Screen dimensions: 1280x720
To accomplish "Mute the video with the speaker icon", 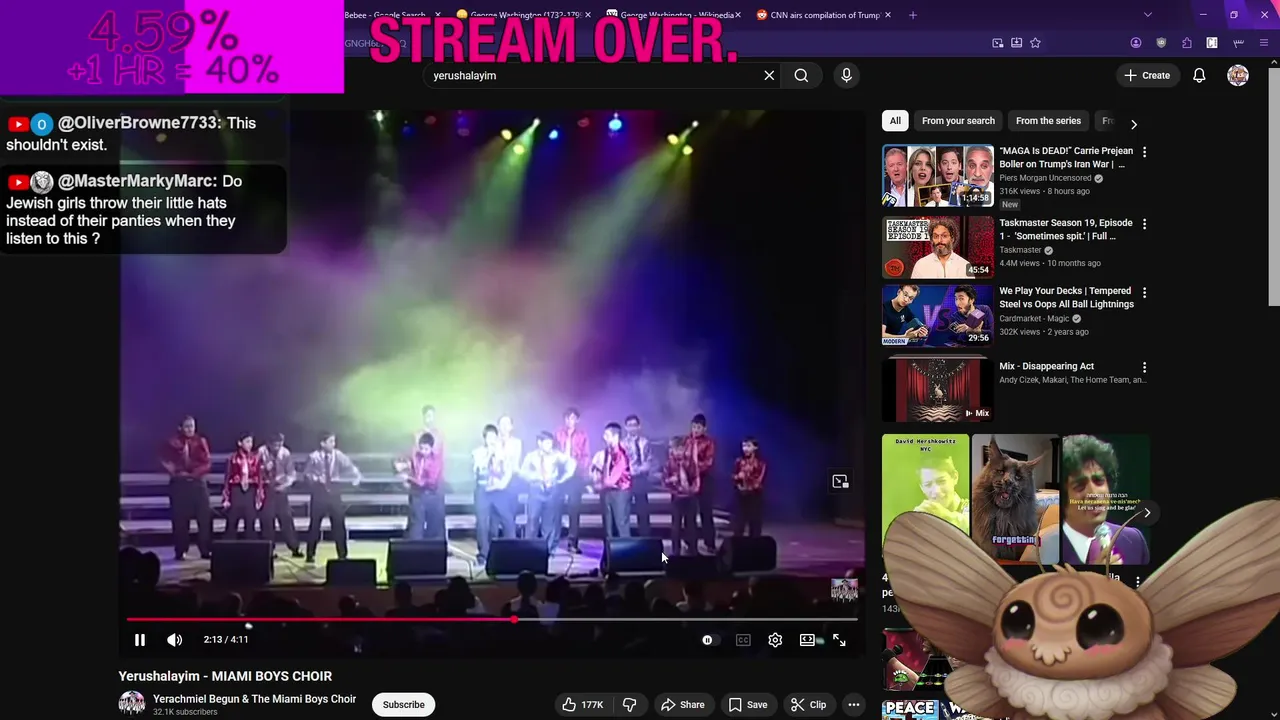I will (174, 640).
